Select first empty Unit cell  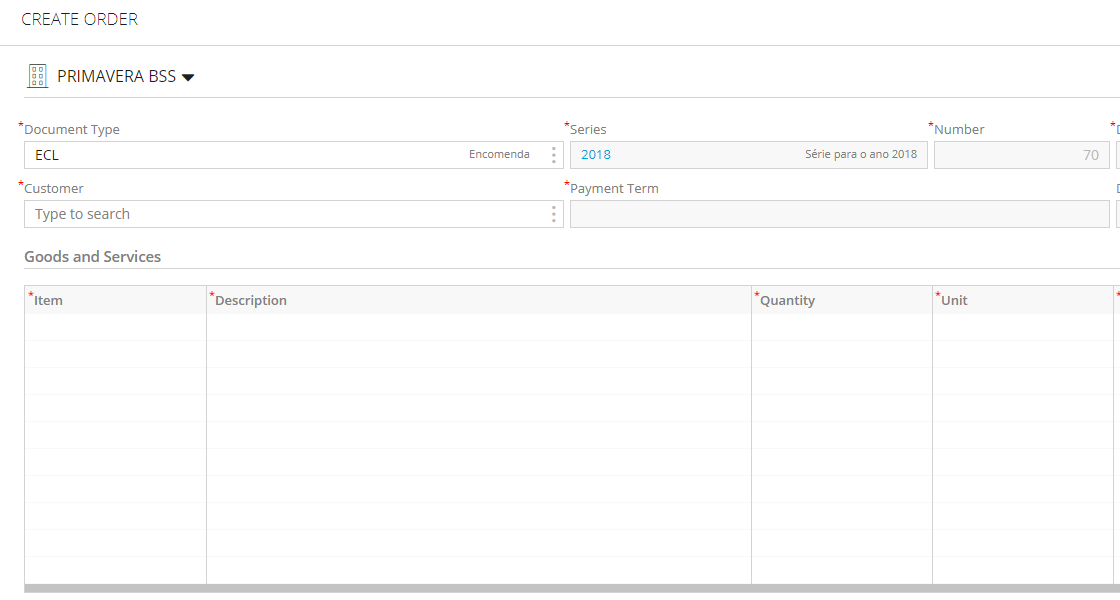[x=1023, y=327]
